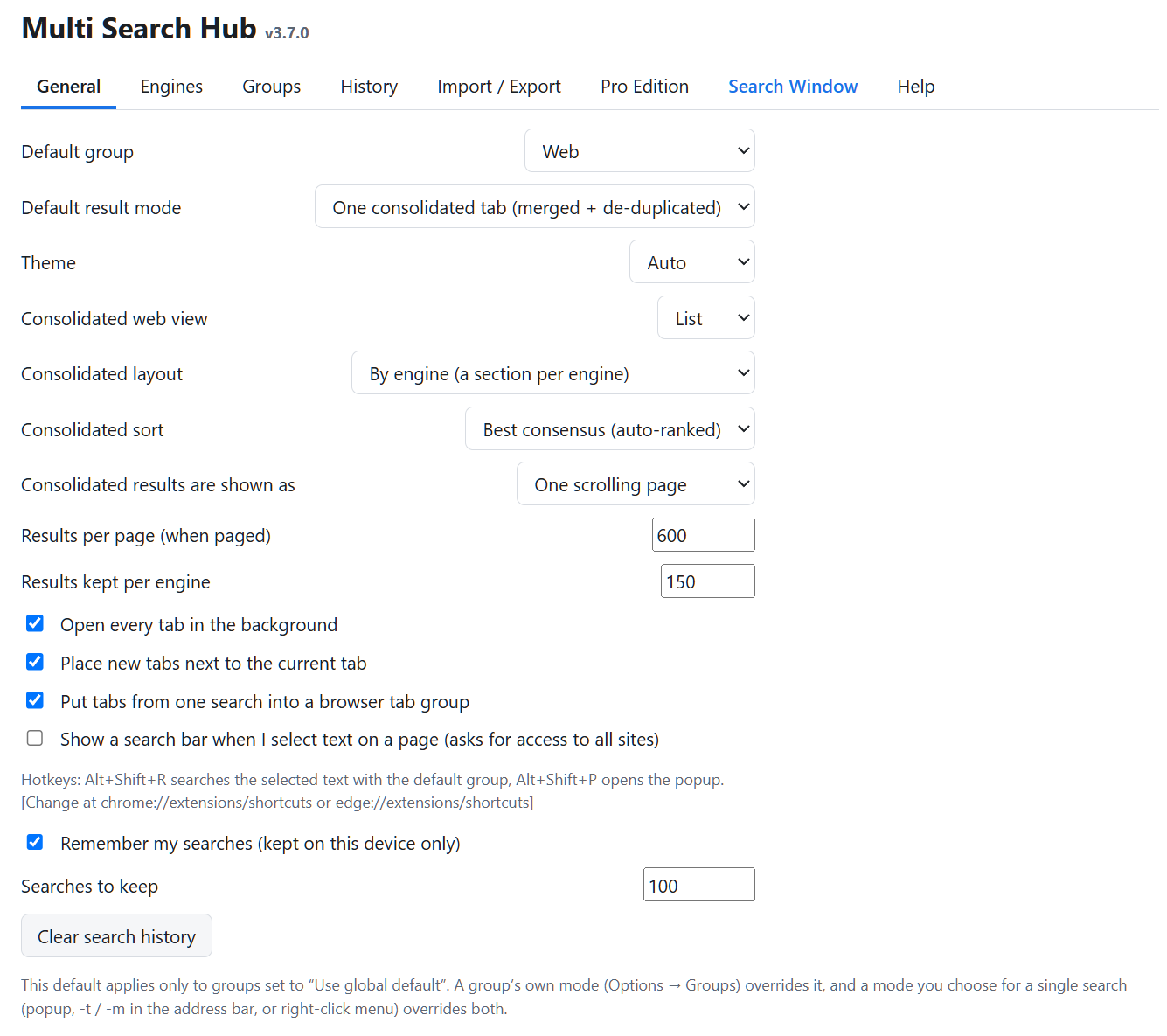This screenshot has width=1167, height=1036.
Task: Expand the Default group dropdown
Action: coord(640,151)
